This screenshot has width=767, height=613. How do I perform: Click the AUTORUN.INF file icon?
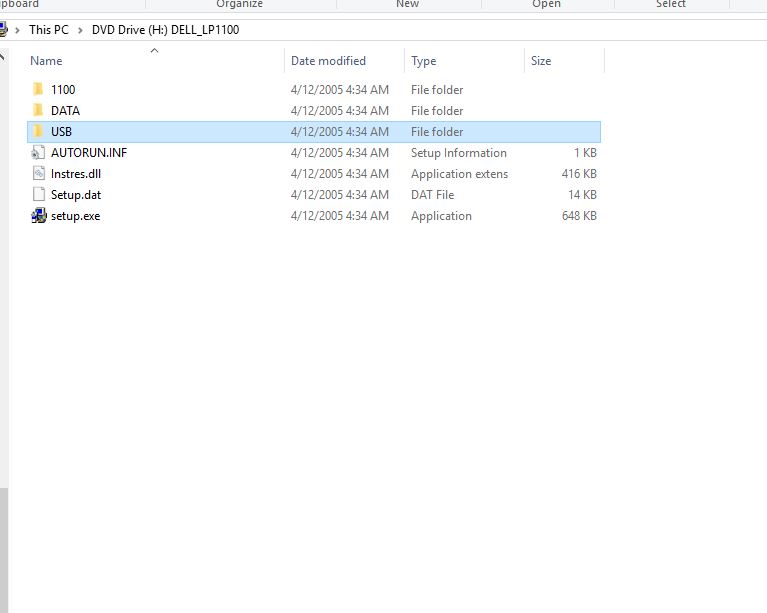[38, 153]
